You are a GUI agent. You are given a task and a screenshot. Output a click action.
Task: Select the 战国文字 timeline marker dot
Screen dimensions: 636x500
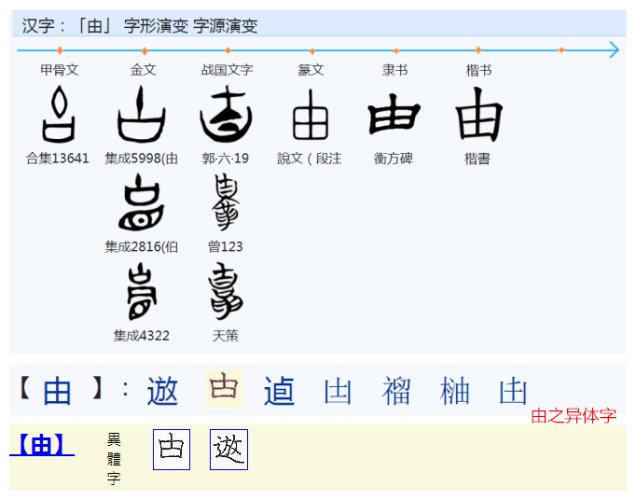click(228, 50)
